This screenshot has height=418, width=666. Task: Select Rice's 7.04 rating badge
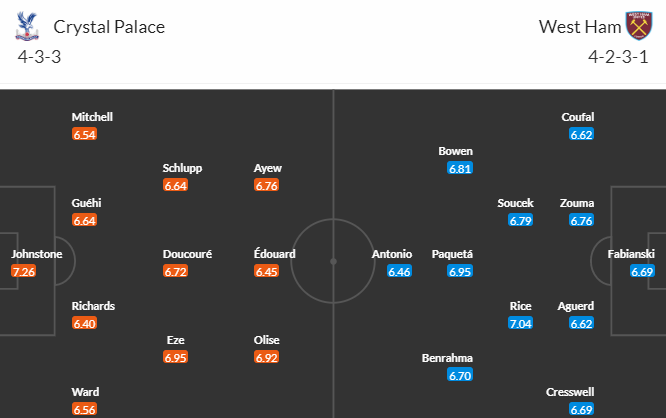click(x=521, y=323)
